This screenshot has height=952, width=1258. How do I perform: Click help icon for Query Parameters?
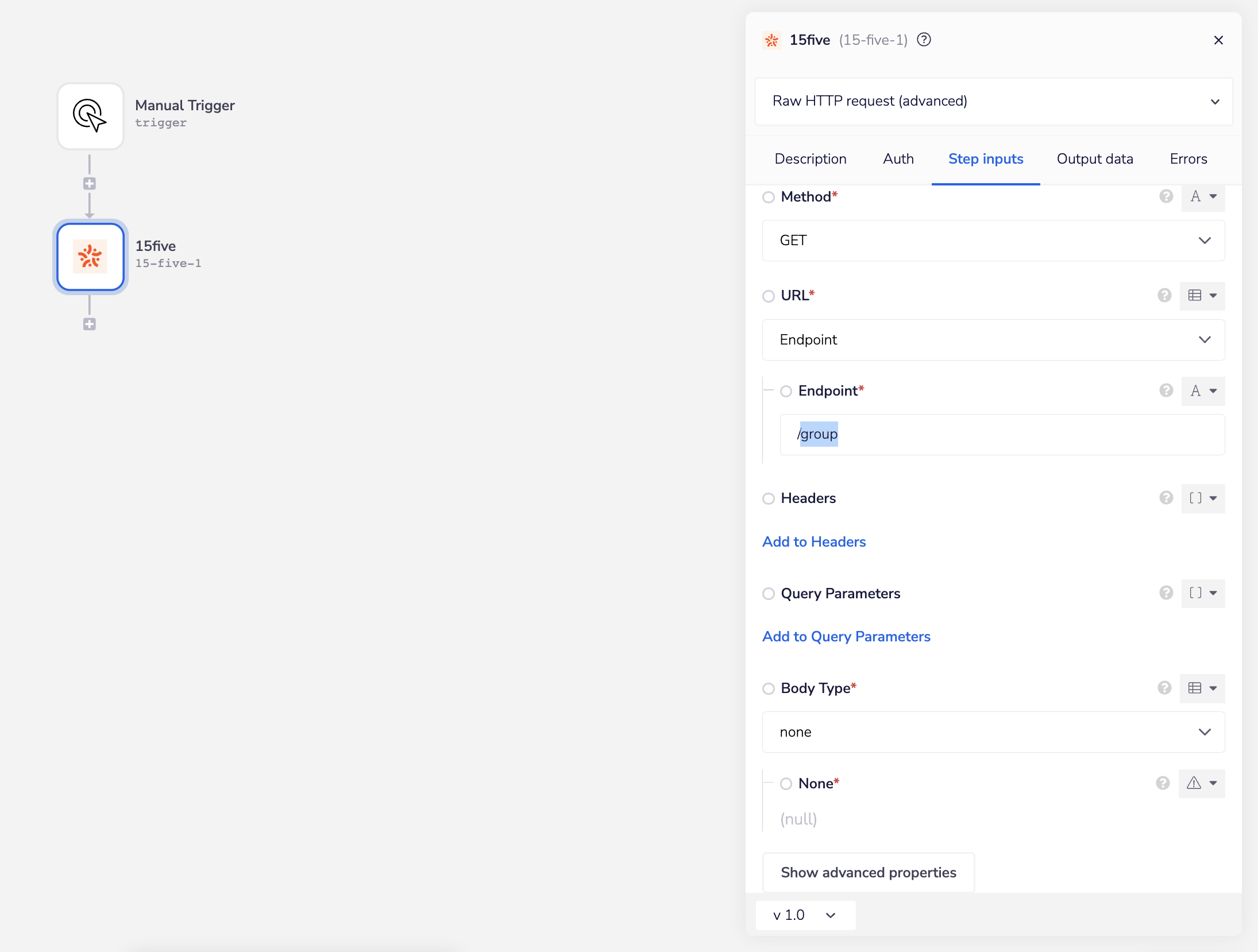coord(1166,593)
